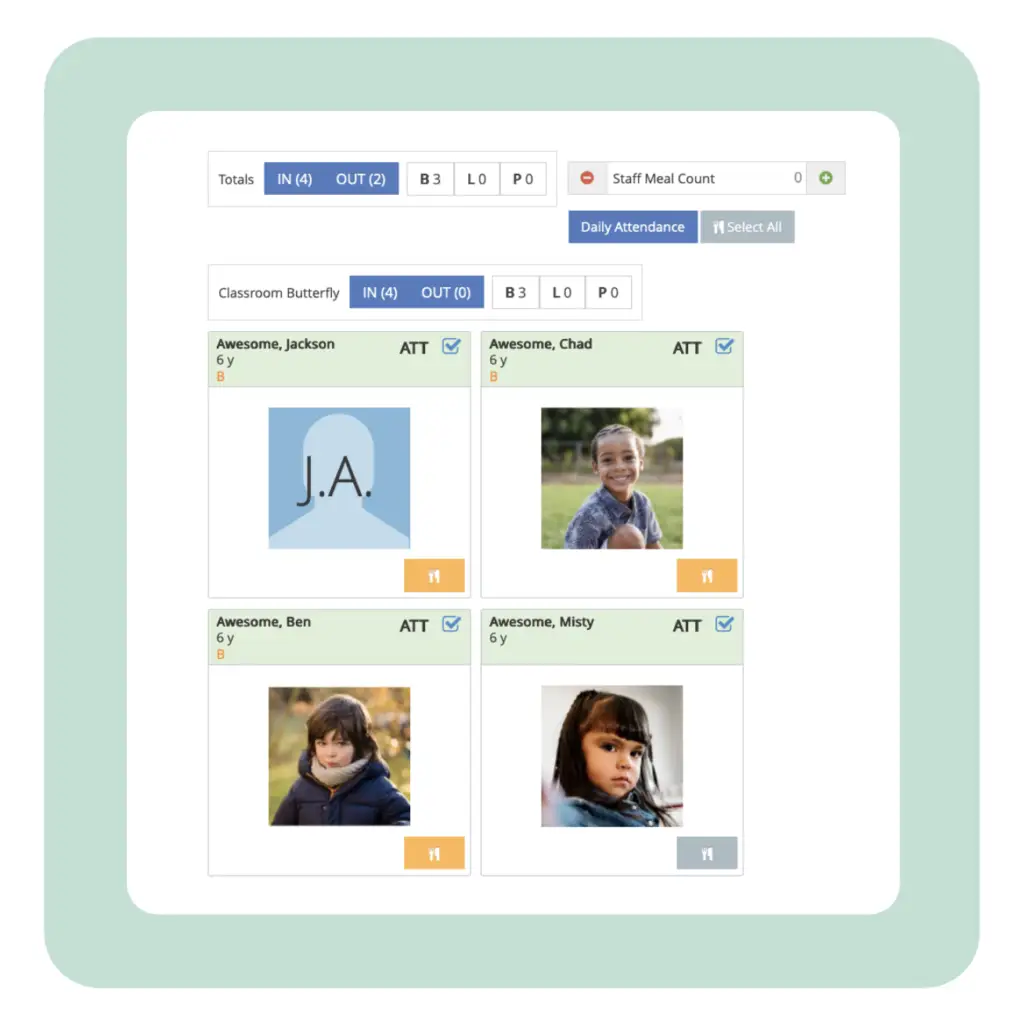Screen dimensions: 1024x1022
Task: Select the Totals IN (4) tab
Action: [295, 179]
